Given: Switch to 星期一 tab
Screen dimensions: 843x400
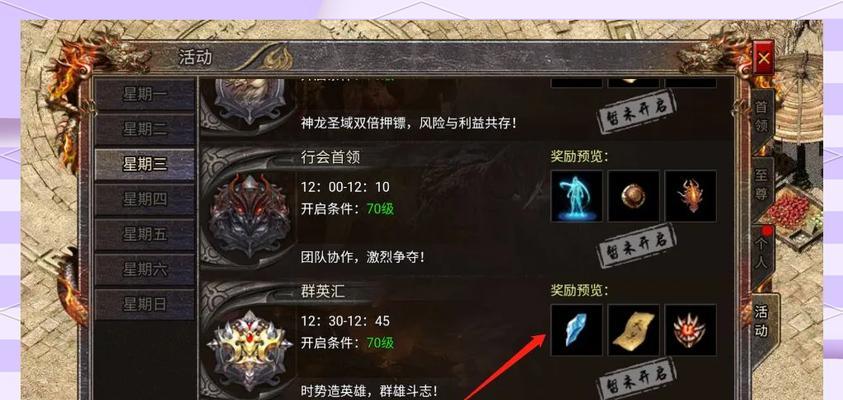Looking at the screenshot, I should (145, 94).
